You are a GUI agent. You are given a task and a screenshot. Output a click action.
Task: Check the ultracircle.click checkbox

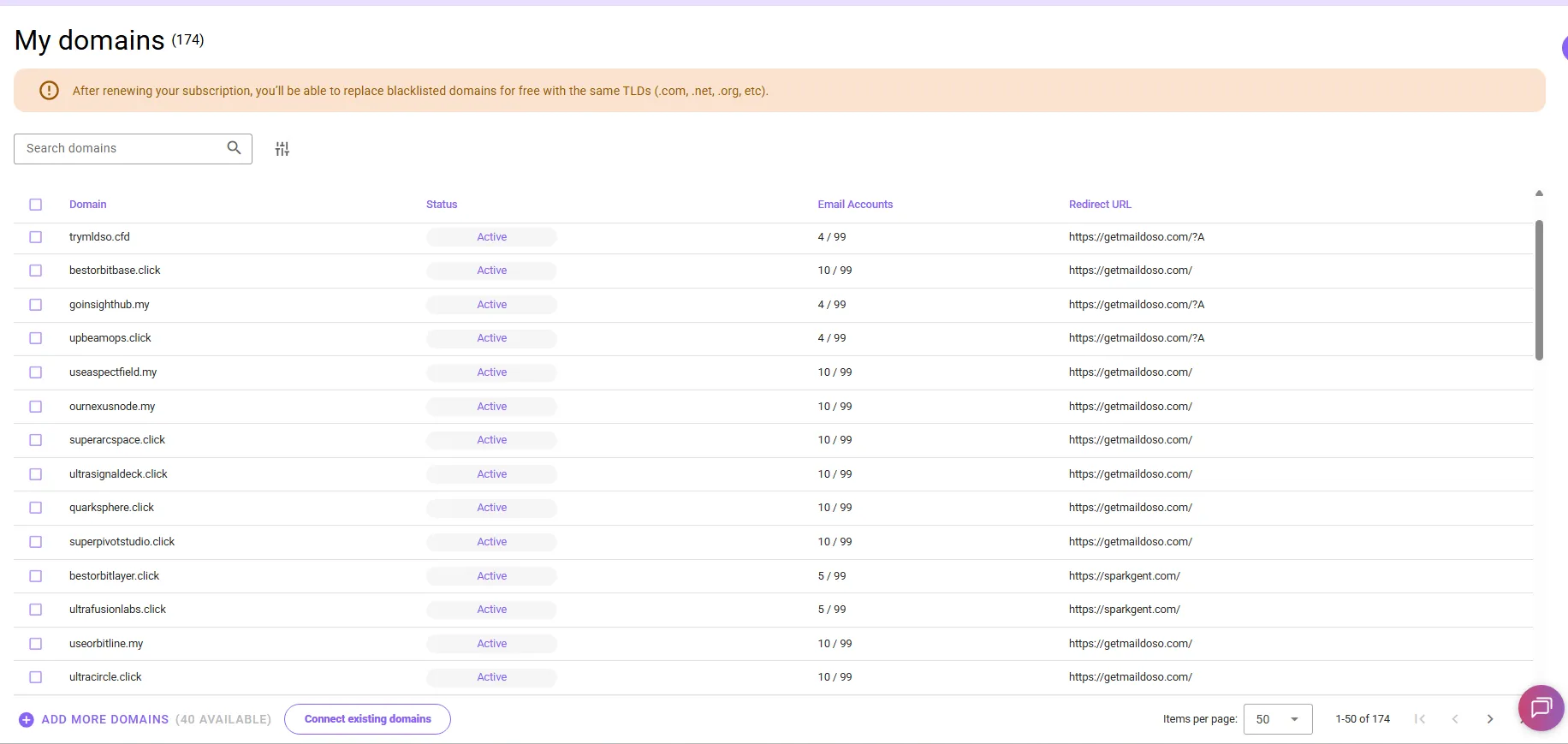[x=35, y=677]
